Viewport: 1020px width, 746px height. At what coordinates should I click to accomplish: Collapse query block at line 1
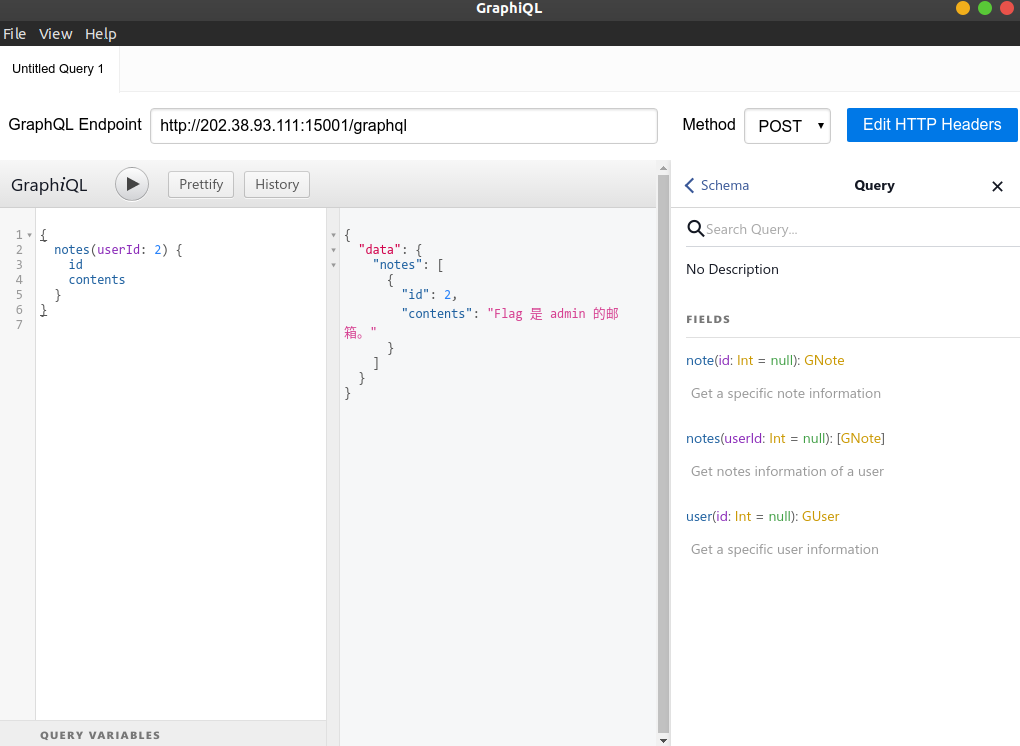tap(29, 235)
